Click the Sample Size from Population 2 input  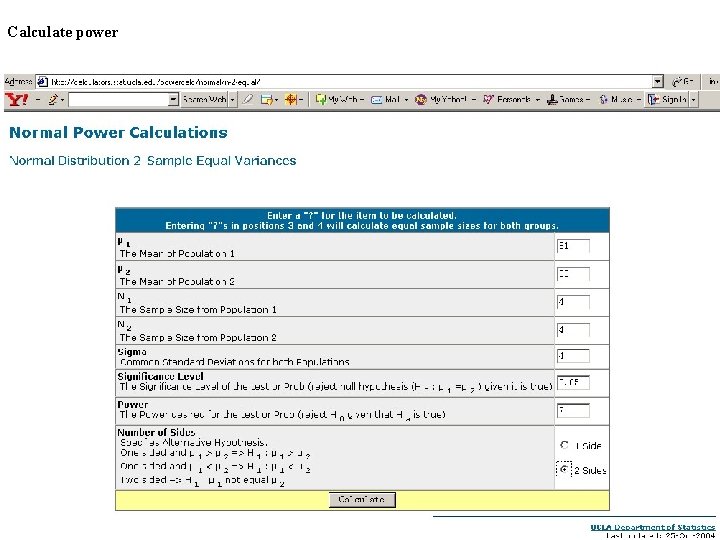point(573,330)
